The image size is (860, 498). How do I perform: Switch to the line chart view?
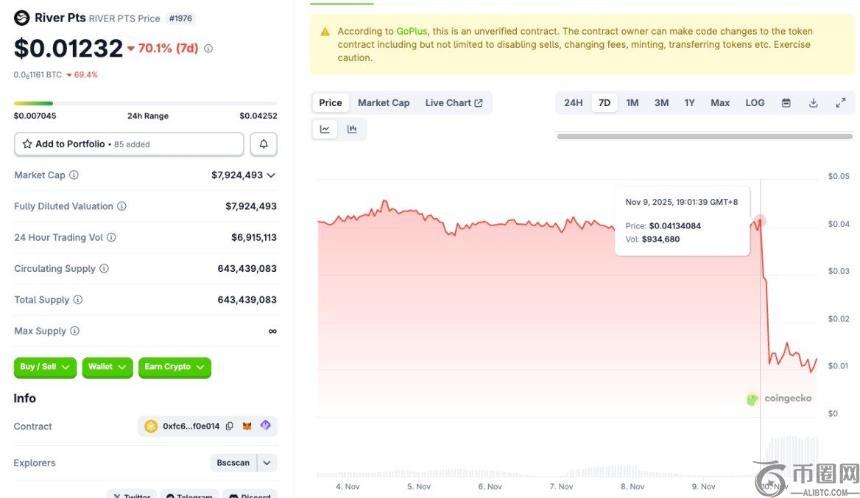(325, 129)
